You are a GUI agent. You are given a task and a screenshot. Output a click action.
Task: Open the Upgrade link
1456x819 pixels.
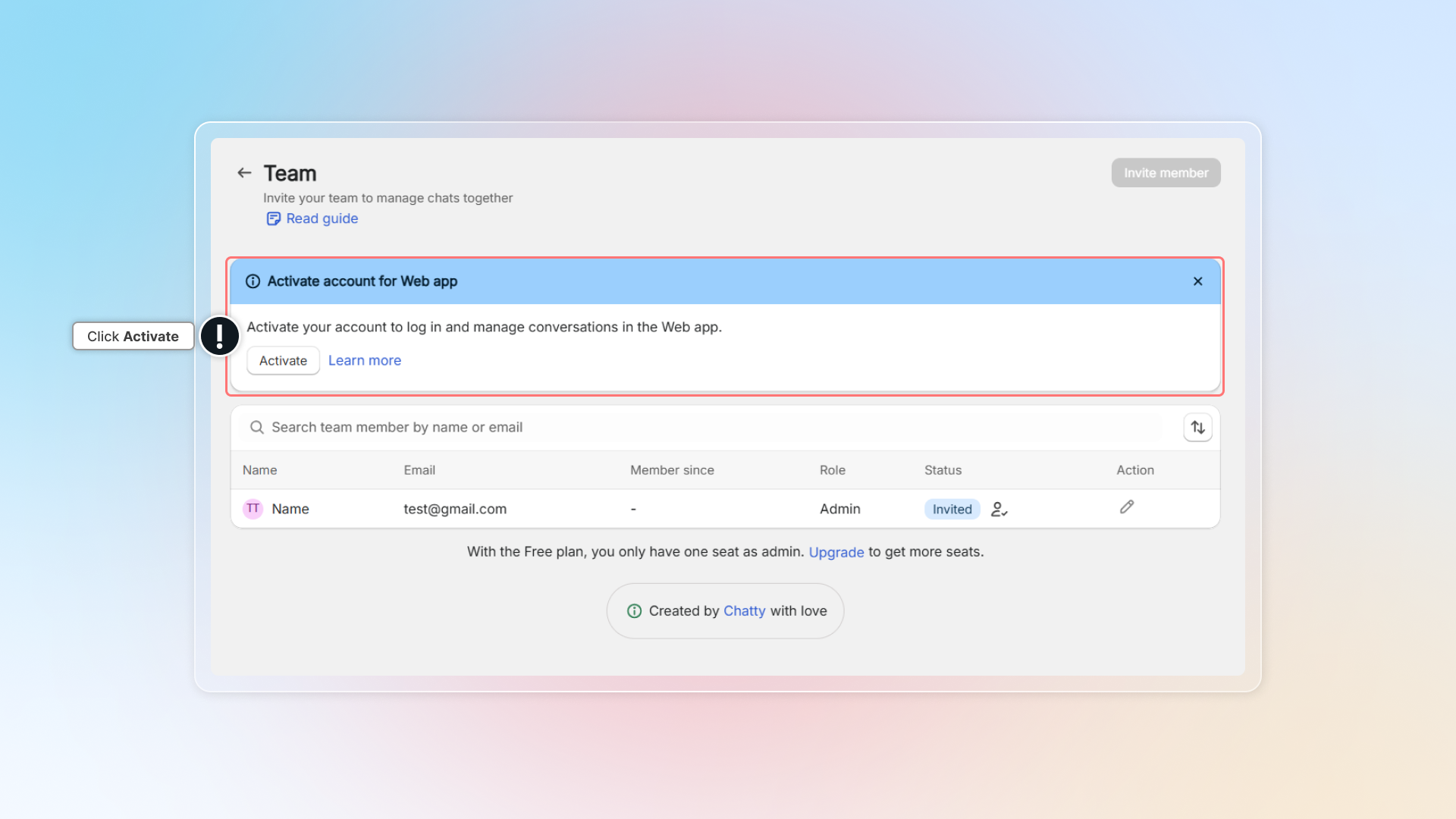pyautogui.click(x=836, y=552)
